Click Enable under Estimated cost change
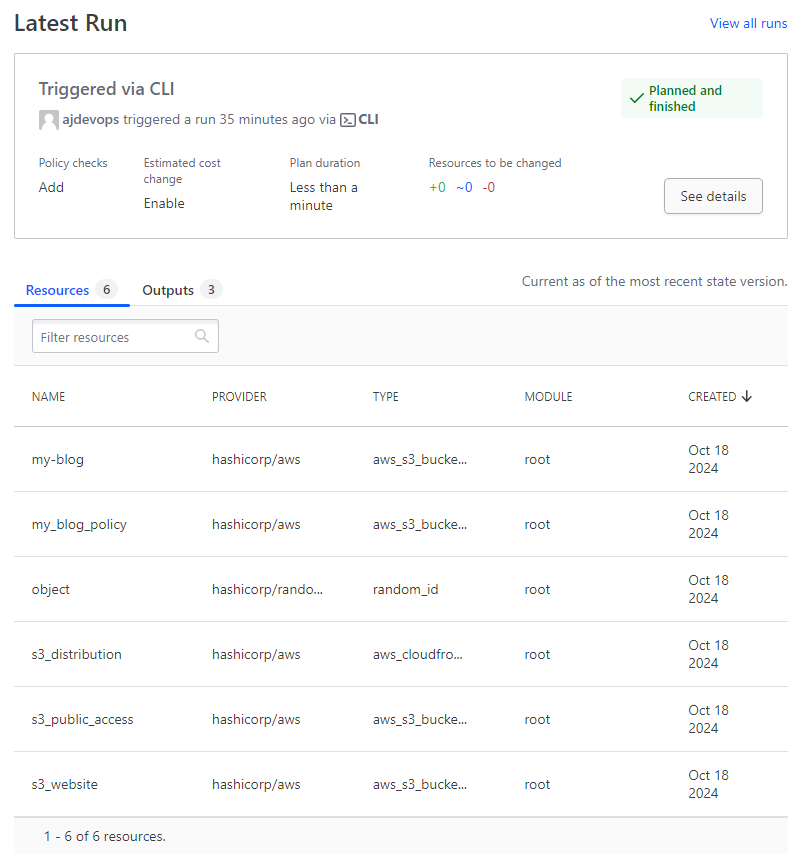801x854 pixels. [x=164, y=203]
